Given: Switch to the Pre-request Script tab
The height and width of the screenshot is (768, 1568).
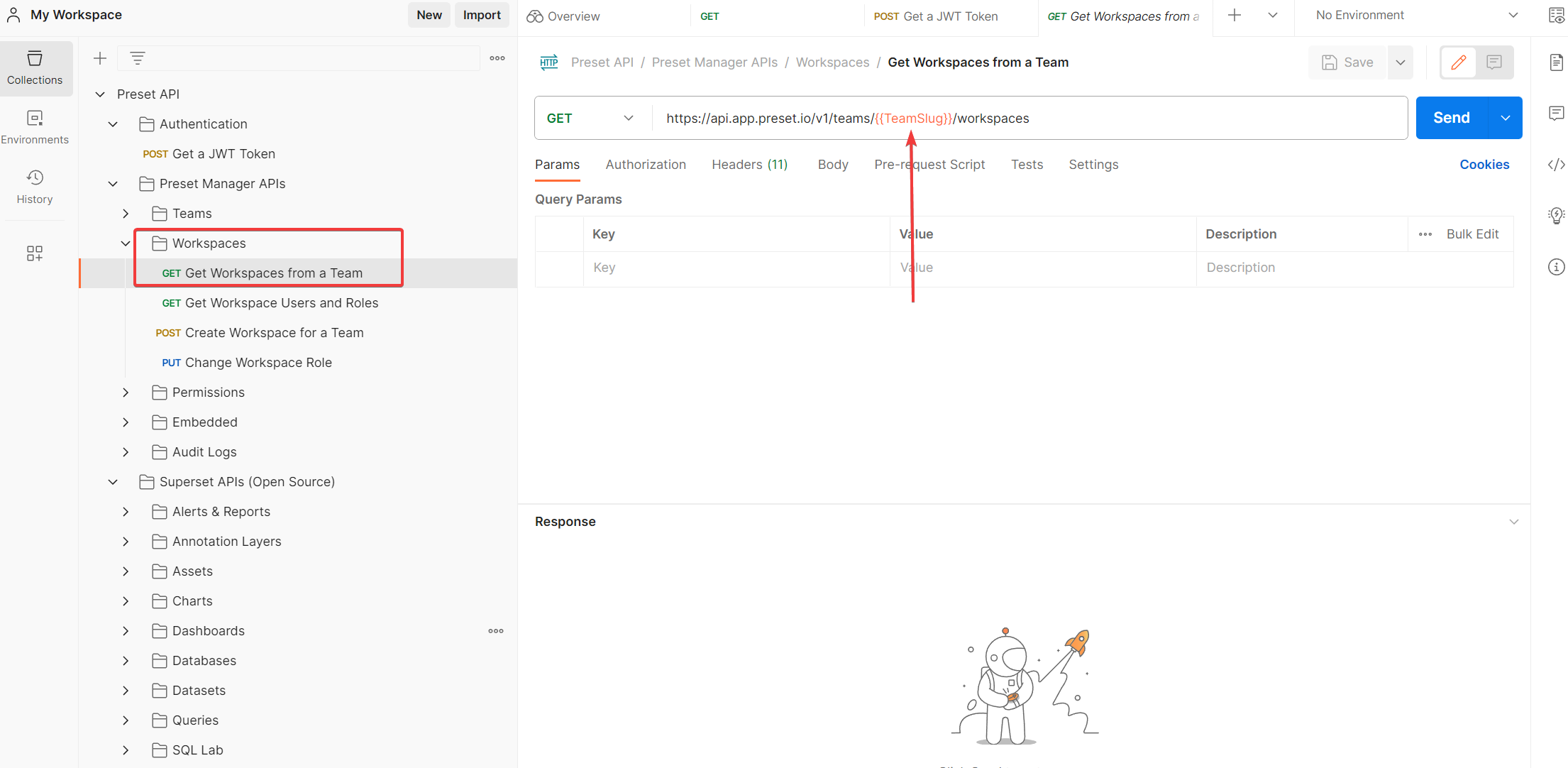Looking at the screenshot, I should coord(929,164).
